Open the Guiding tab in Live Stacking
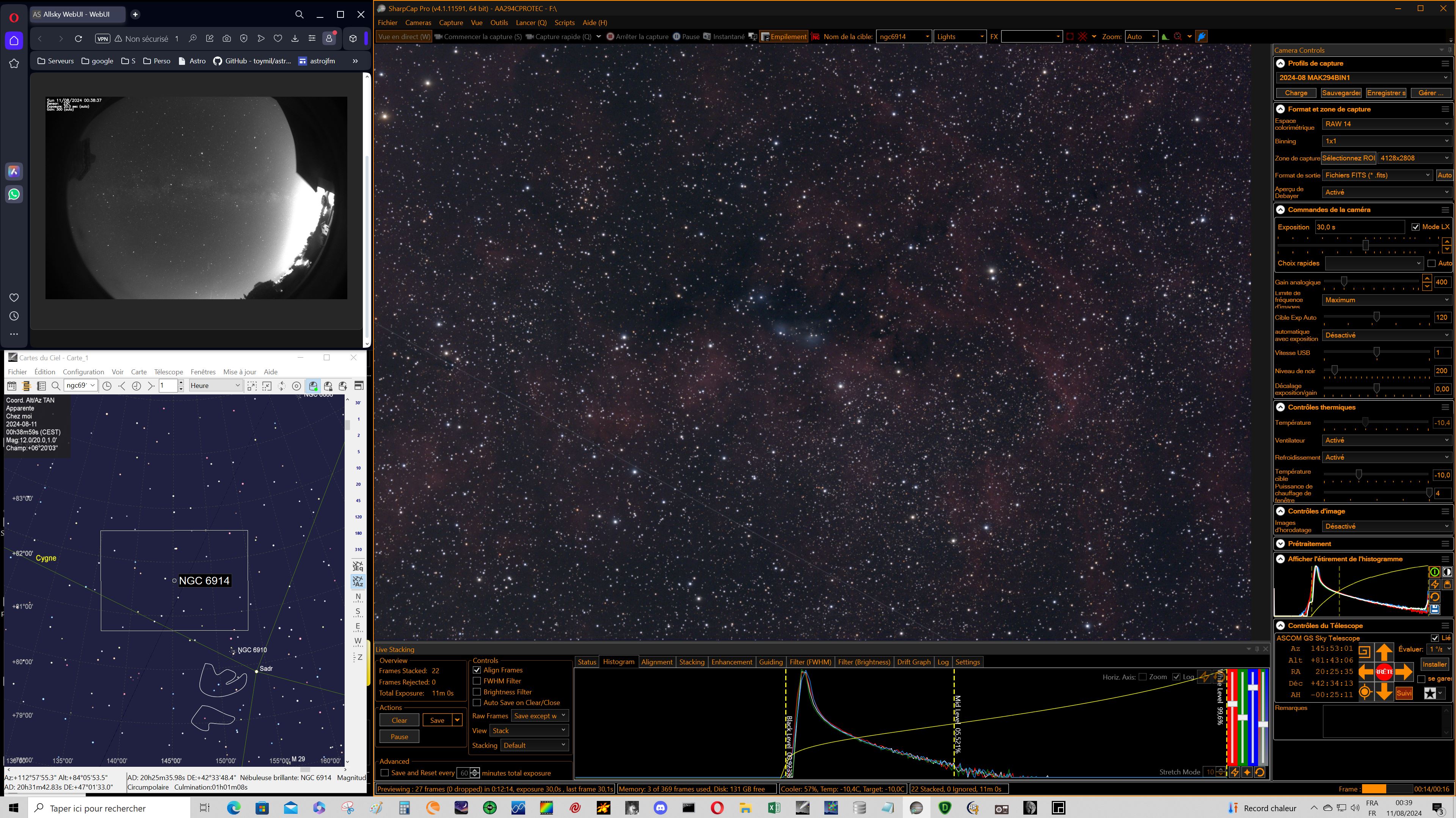The height and width of the screenshot is (818, 1456). point(770,663)
